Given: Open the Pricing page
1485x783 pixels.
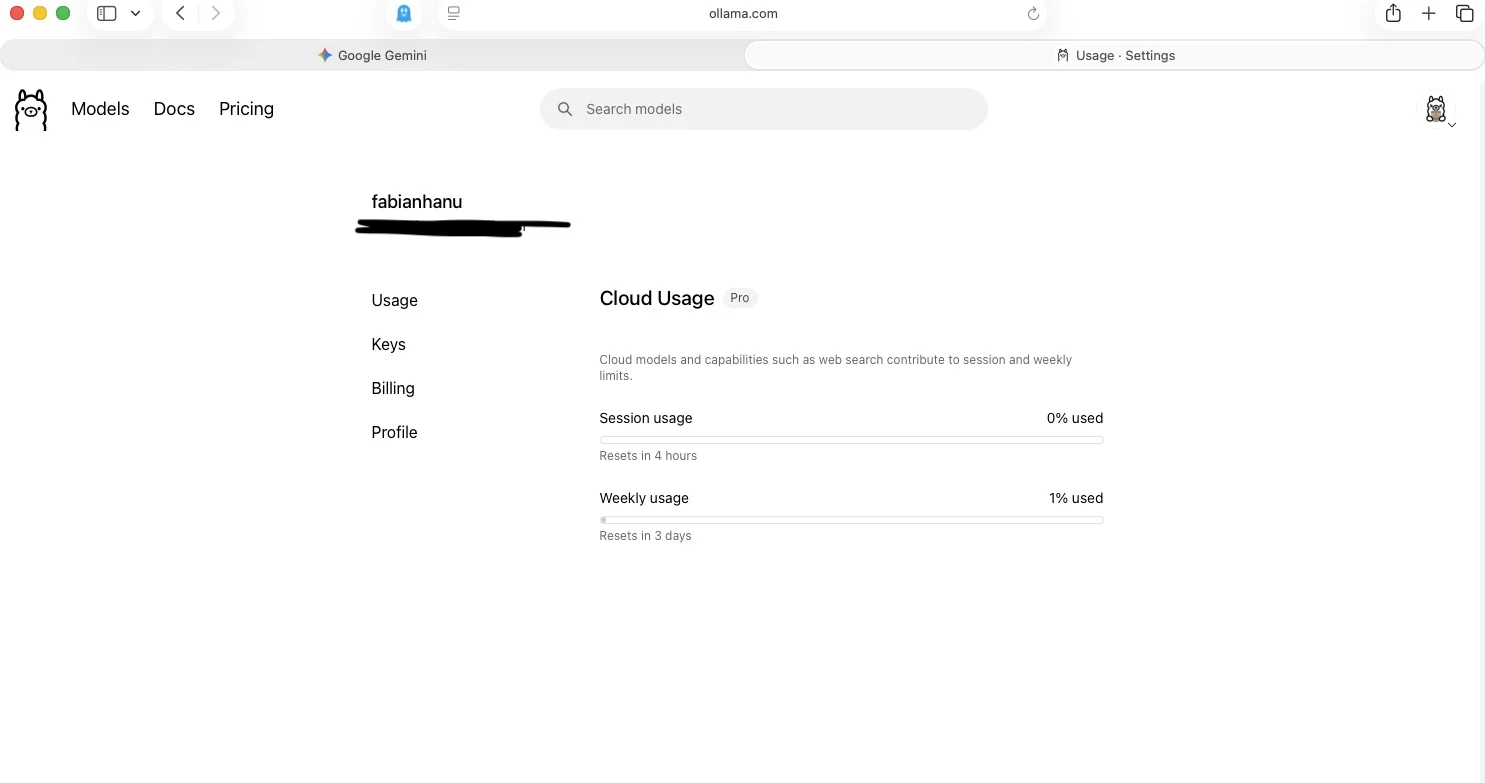Looking at the screenshot, I should [x=246, y=109].
